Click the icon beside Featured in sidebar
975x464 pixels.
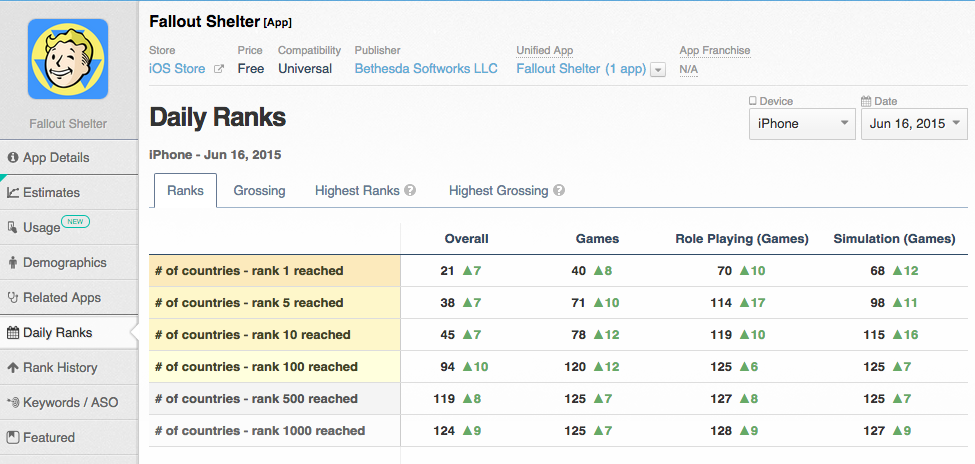pyautogui.click(x=12, y=437)
